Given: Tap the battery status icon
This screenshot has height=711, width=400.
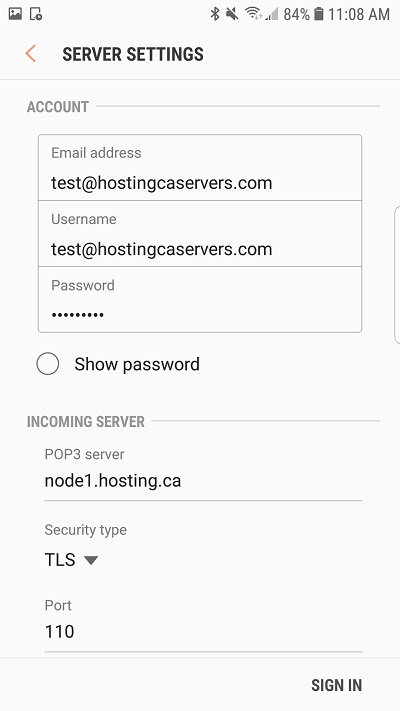Looking at the screenshot, I should tap(319, 14).
